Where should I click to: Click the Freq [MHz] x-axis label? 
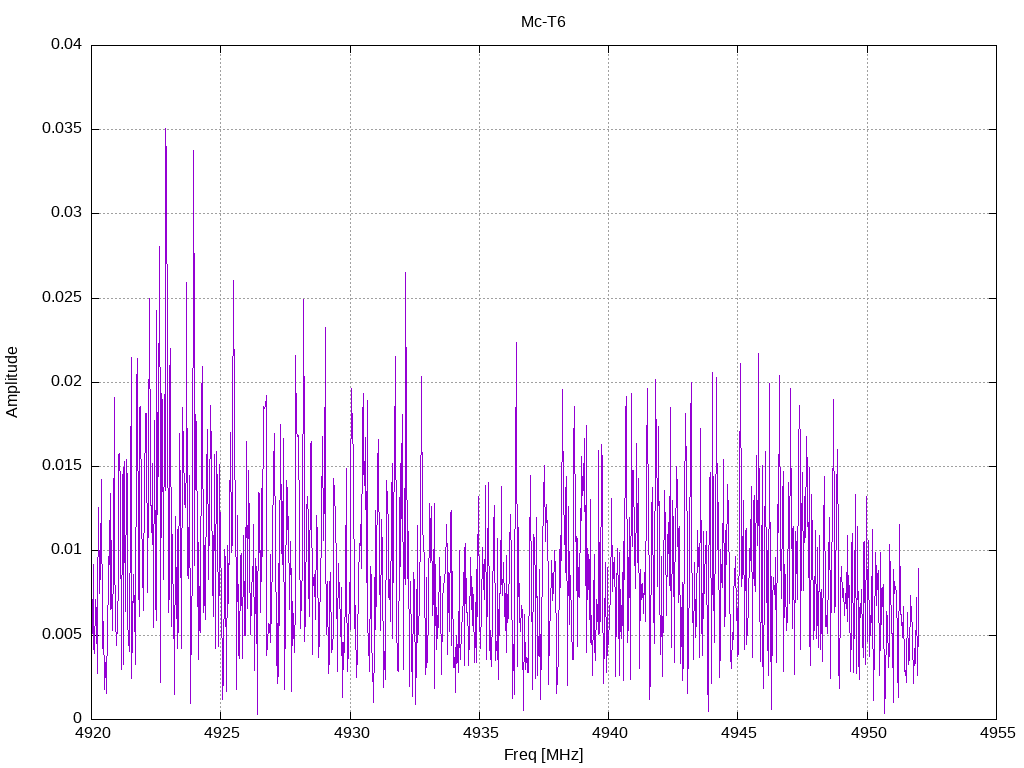coord(543,755)
